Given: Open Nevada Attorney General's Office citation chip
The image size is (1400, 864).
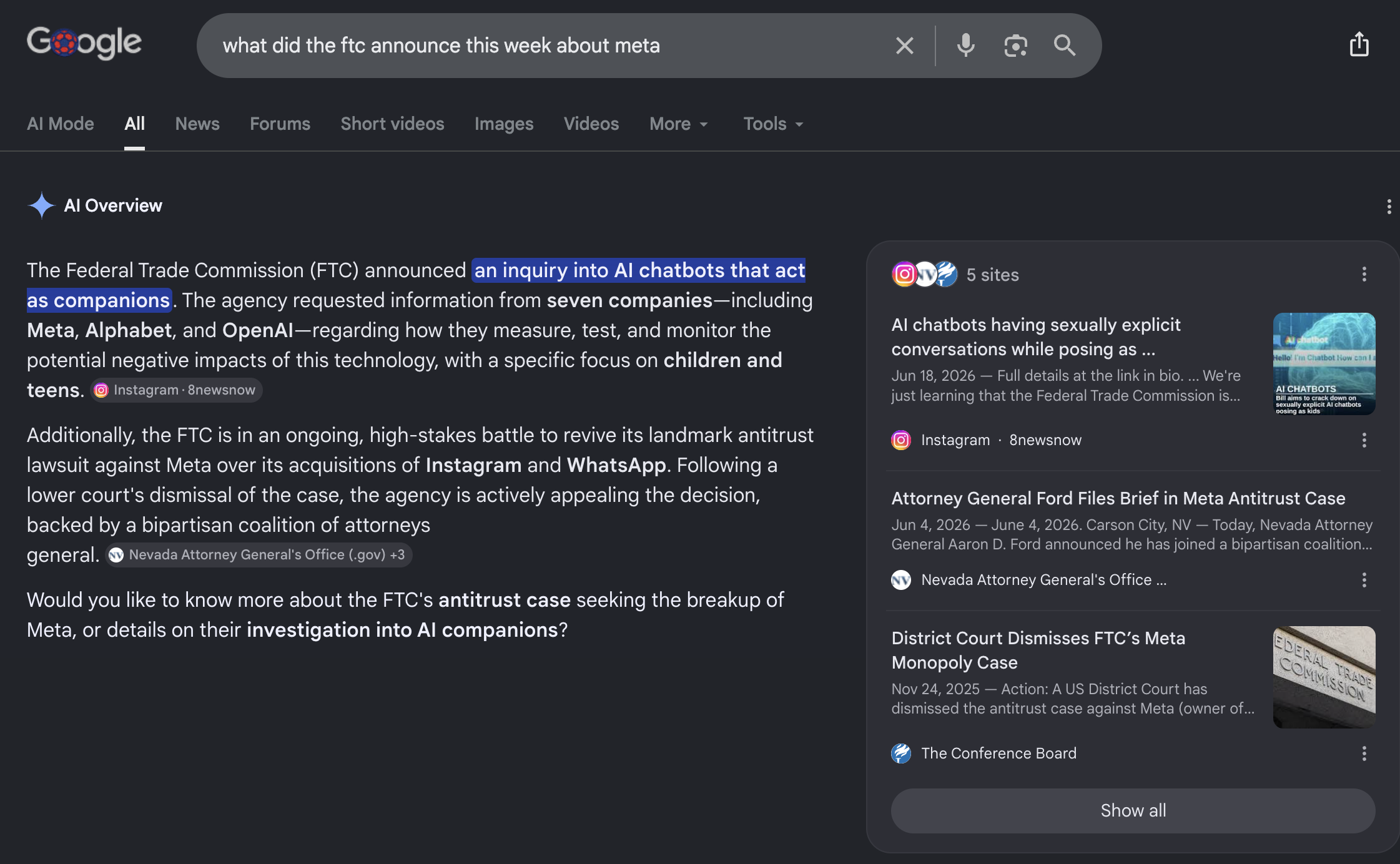Looking at the screenshot, I should coord(259,555).
